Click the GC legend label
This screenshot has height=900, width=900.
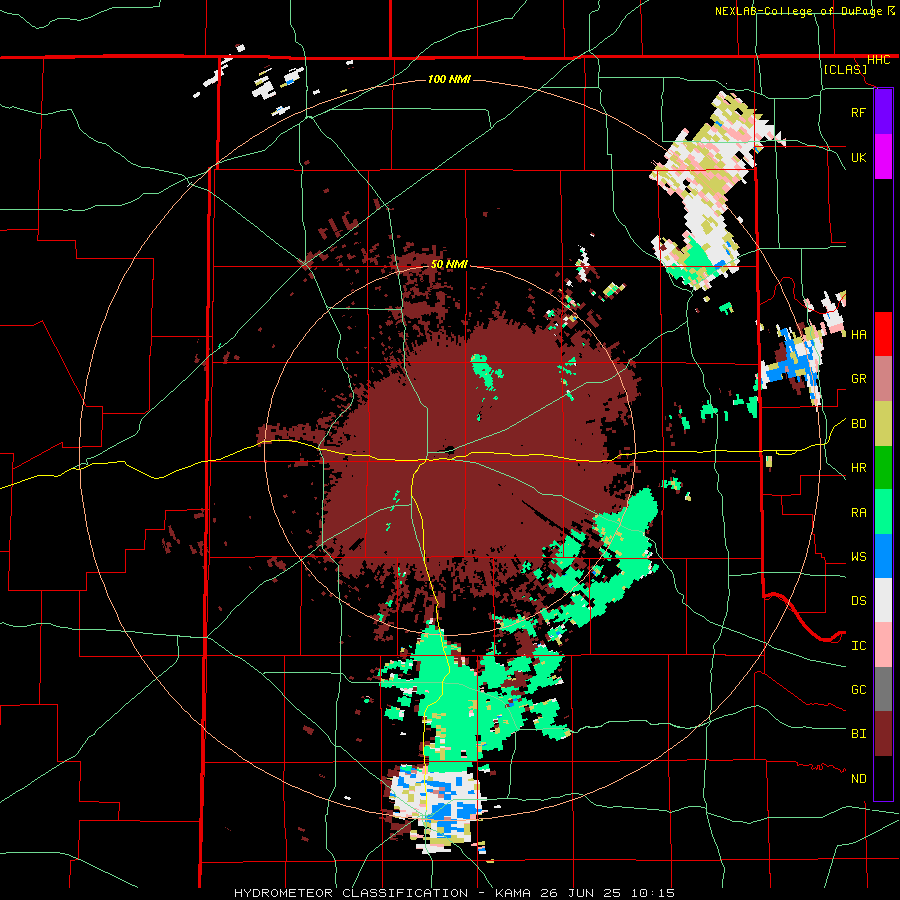click(859, 690)
